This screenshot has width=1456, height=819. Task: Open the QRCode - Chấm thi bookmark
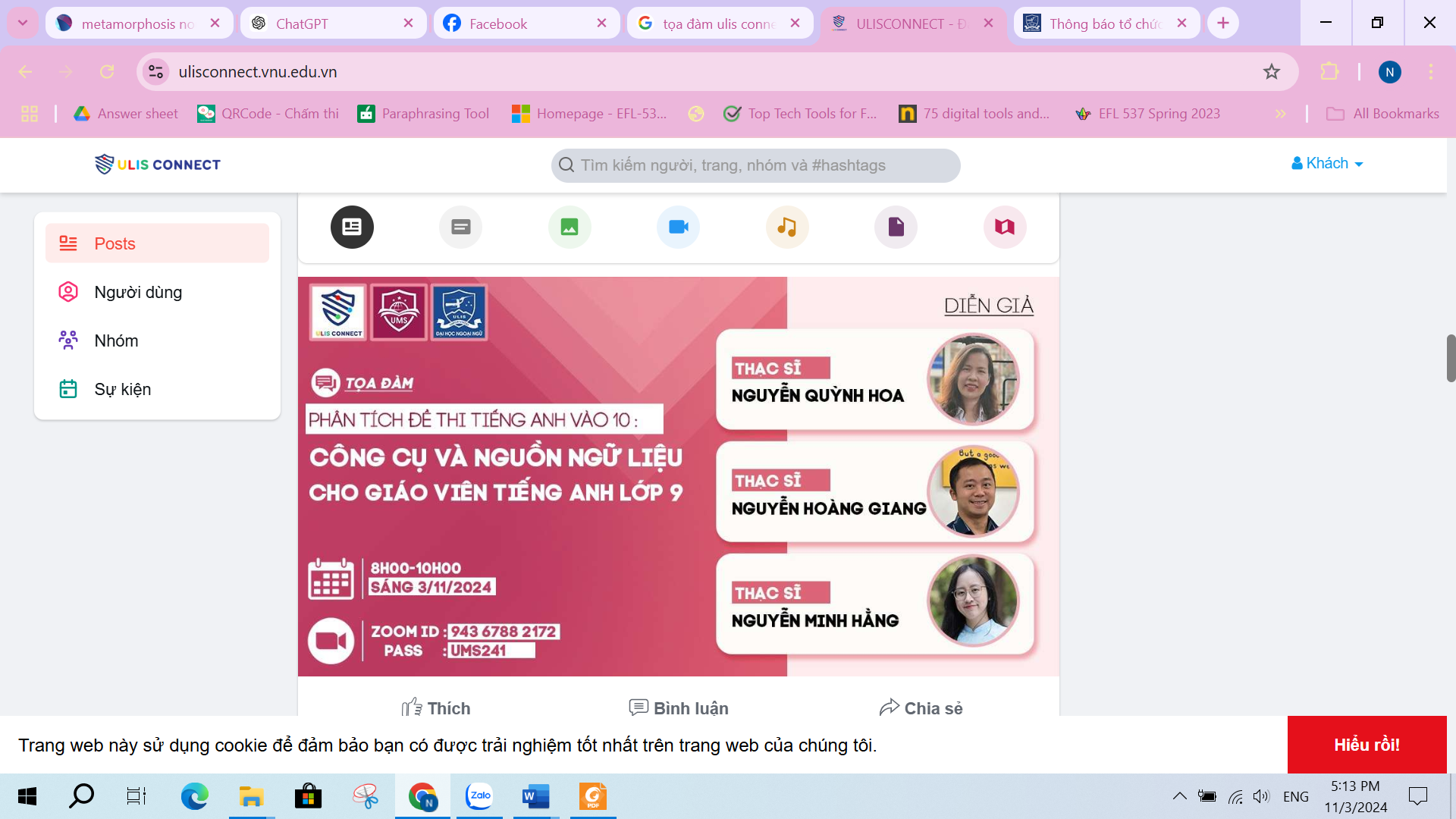[268, 114]
